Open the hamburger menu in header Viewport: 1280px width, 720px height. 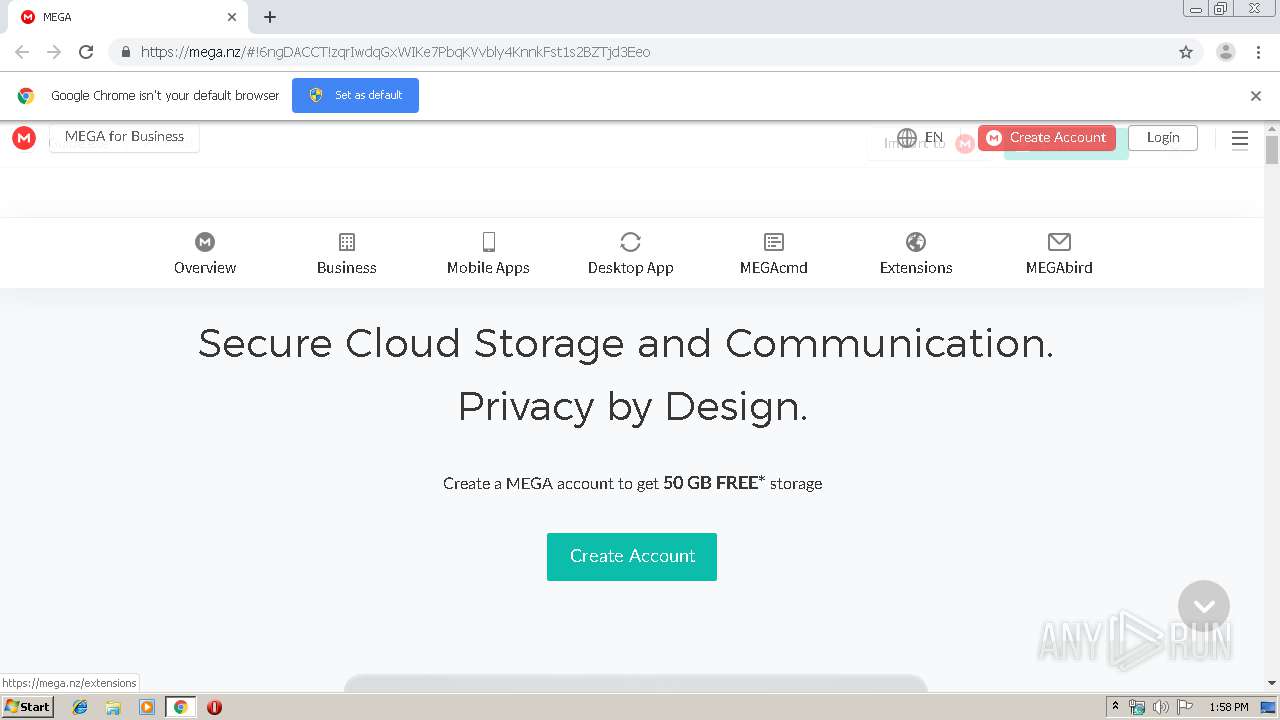(1240, 139)
